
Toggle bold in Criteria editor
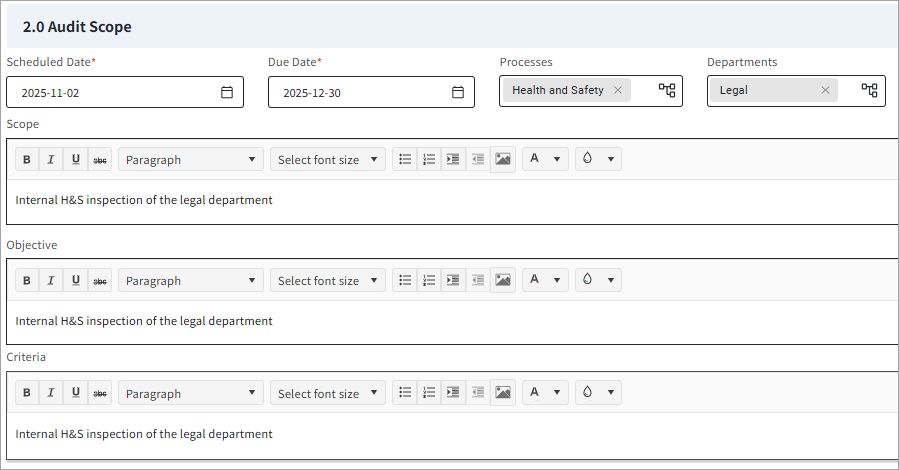pyautogui.click(x=27, y=393)
